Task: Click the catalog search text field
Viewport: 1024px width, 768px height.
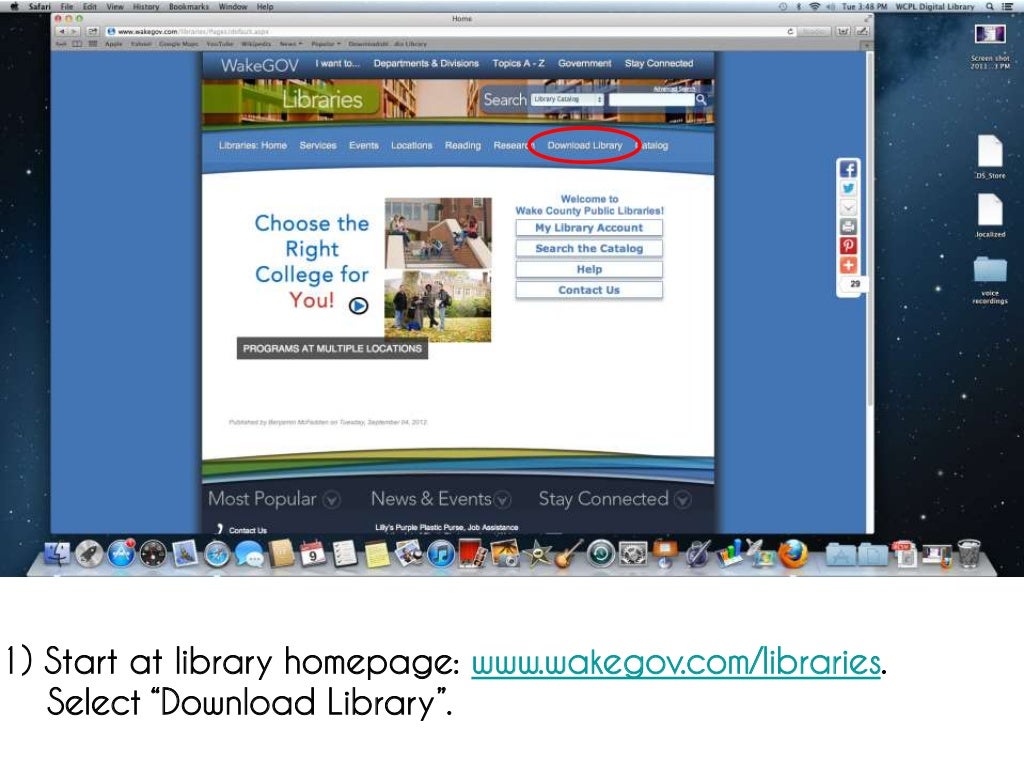Action: pos(651,99)
